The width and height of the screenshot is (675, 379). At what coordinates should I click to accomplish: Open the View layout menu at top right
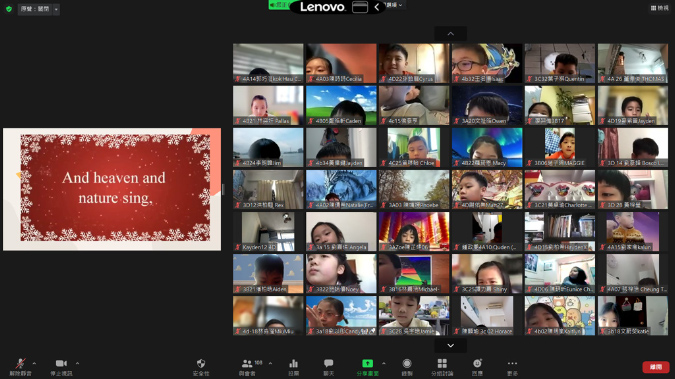[x=660, y=8]
